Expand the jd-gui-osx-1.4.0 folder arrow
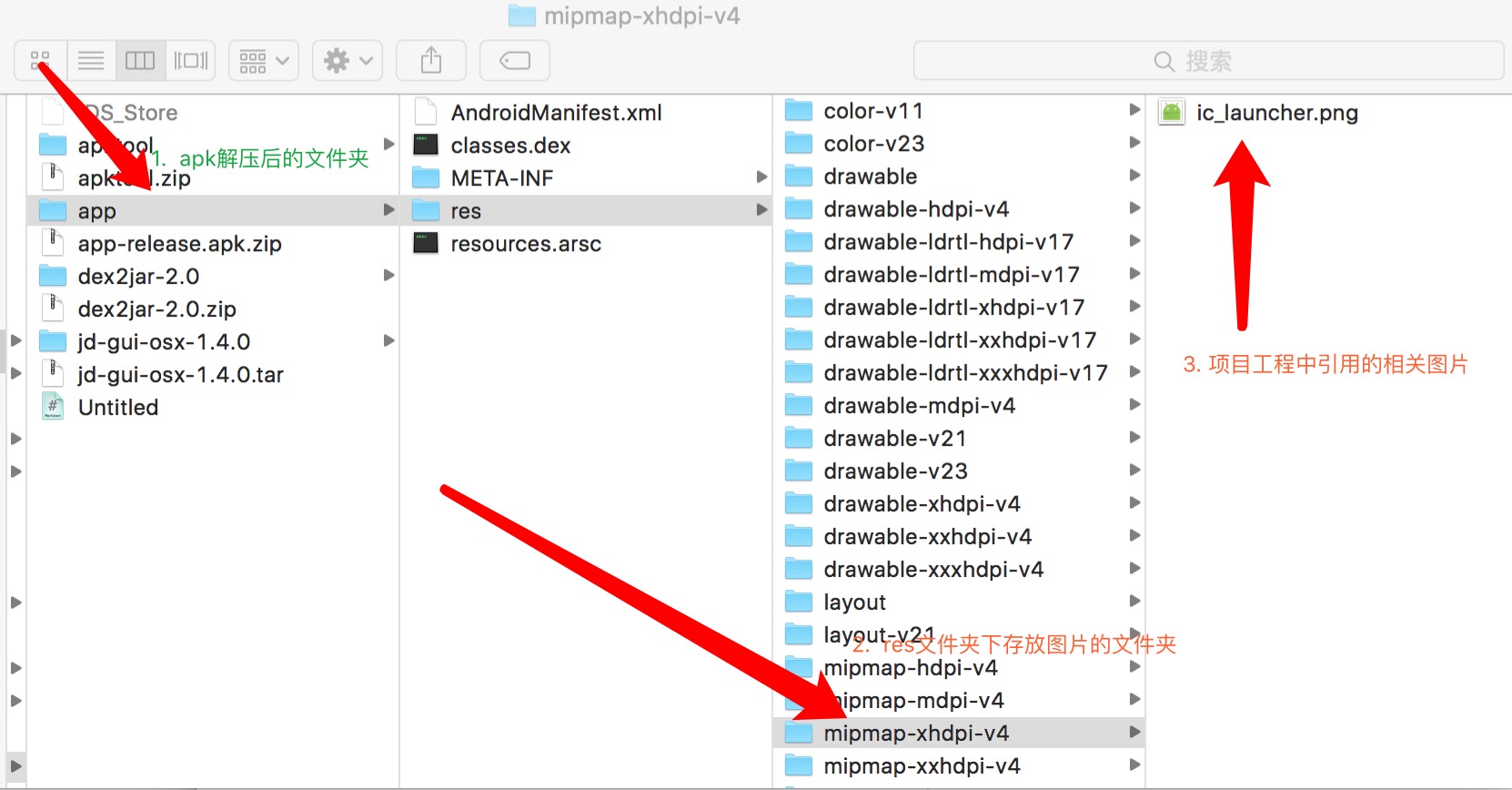The image size is (1512, 790). (388, 340)
